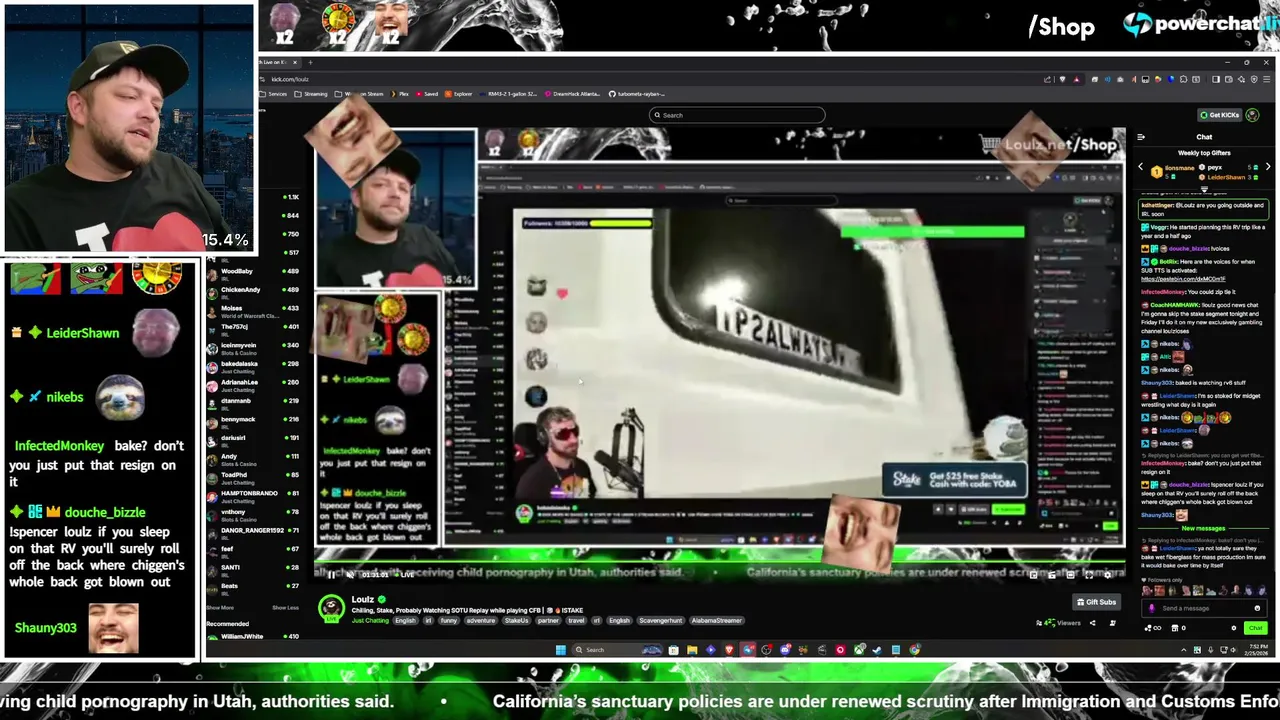Viewport: 1280px width, 720px height.
Task: Open the Loulz channel name link
Action: click(x=362, y=600)
